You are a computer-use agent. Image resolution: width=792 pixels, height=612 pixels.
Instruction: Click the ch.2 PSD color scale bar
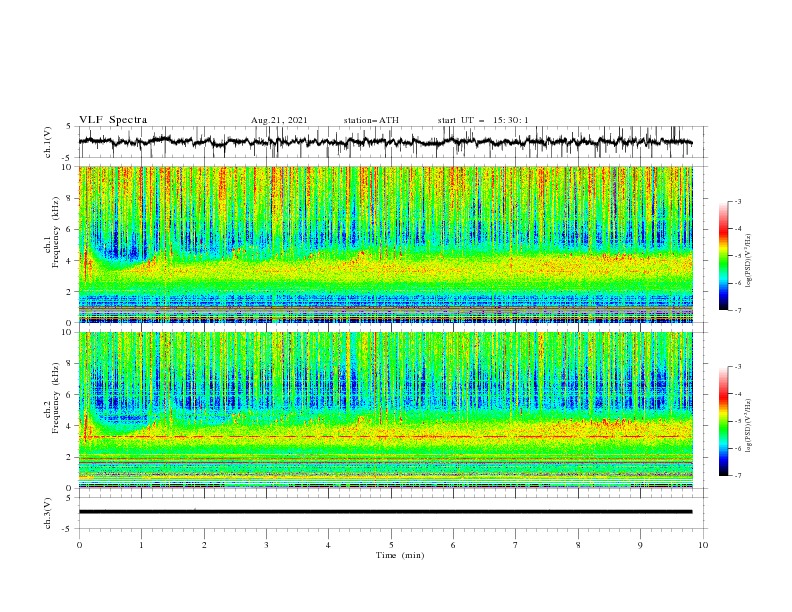pyautogui.click(x=723, y=421)
